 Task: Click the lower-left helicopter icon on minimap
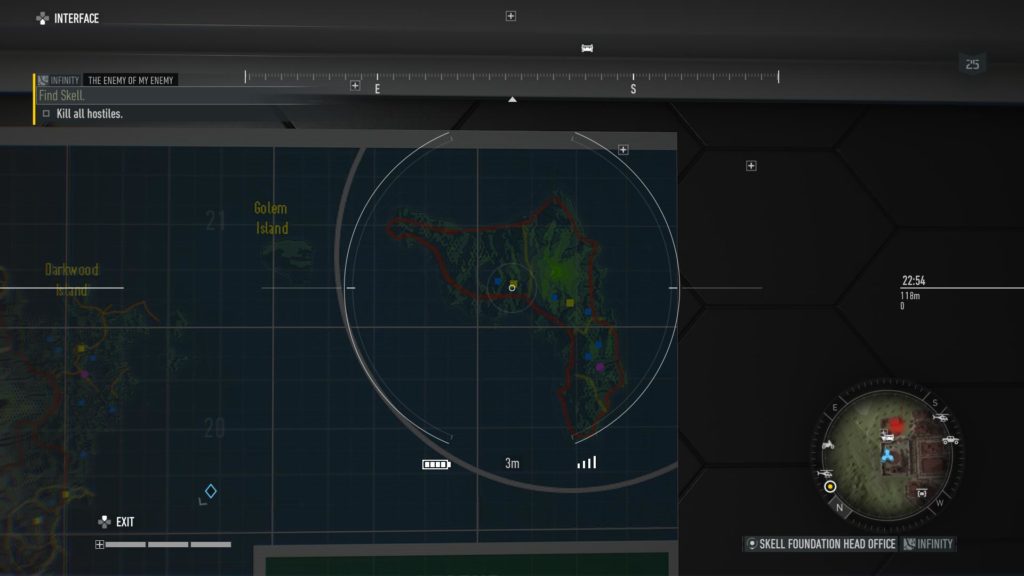click(824, 472)
